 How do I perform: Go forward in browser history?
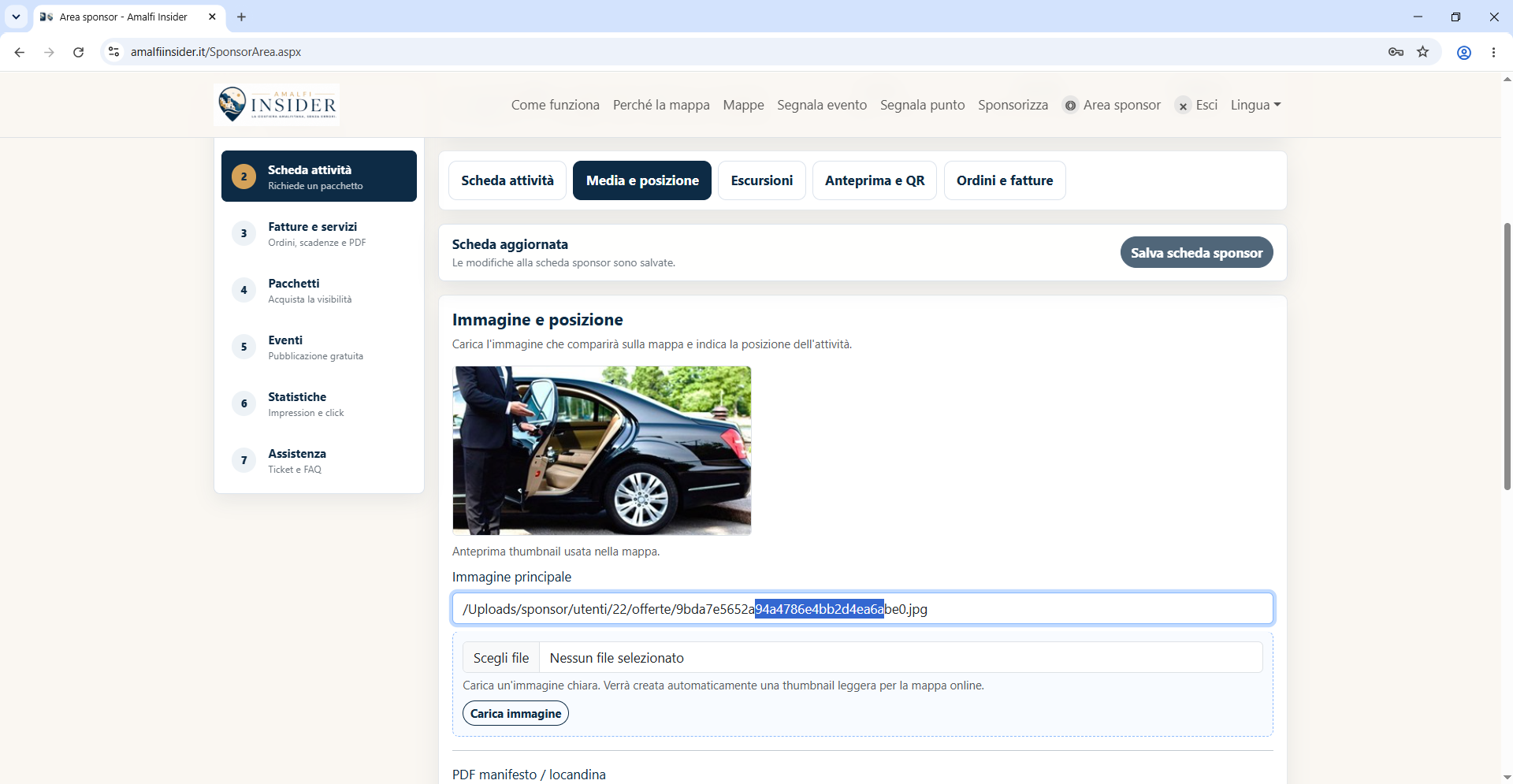(x=49, y=52)
